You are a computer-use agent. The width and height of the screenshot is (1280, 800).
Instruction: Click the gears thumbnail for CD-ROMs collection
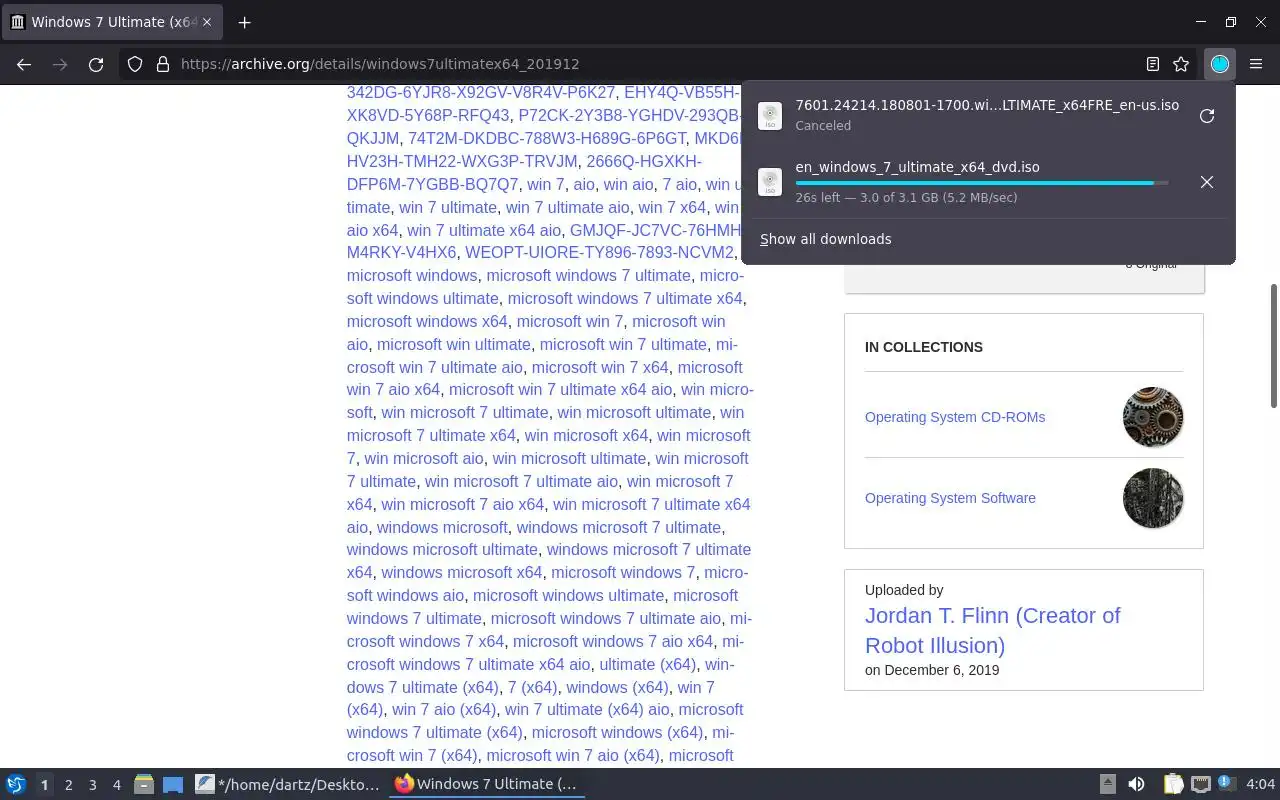(x=1153, y=417)
